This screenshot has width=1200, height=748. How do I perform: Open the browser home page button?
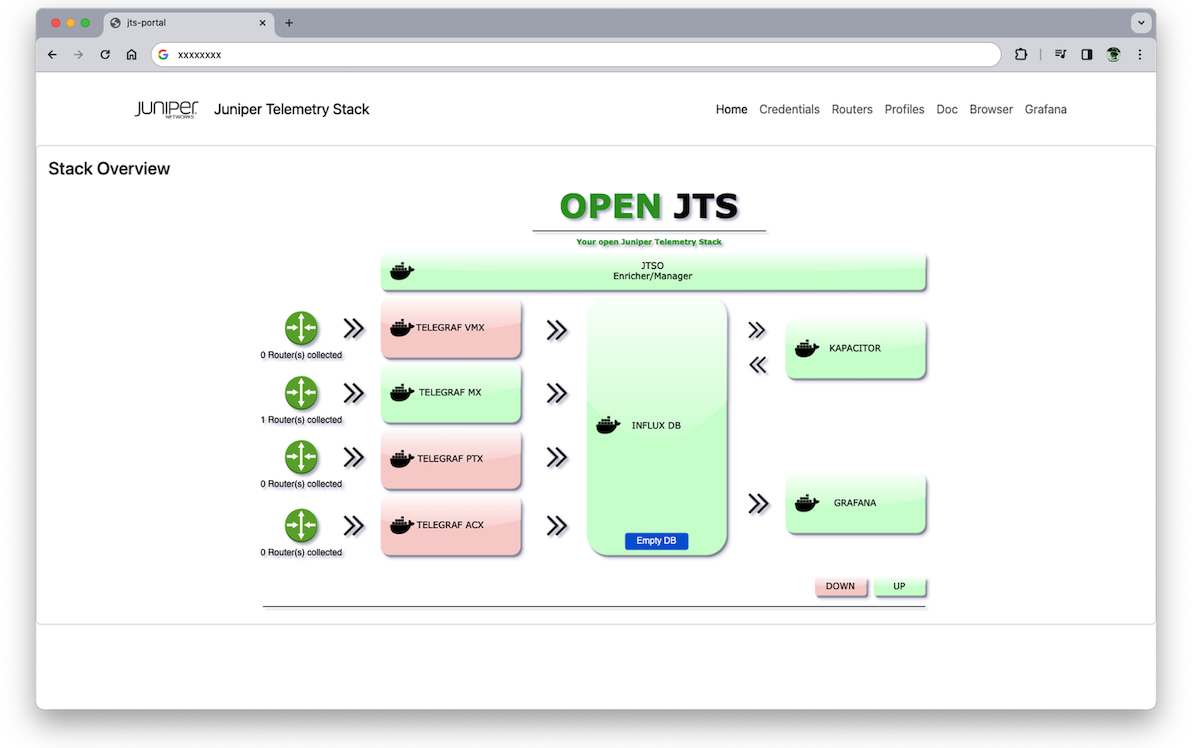click(x=131, y=55)
